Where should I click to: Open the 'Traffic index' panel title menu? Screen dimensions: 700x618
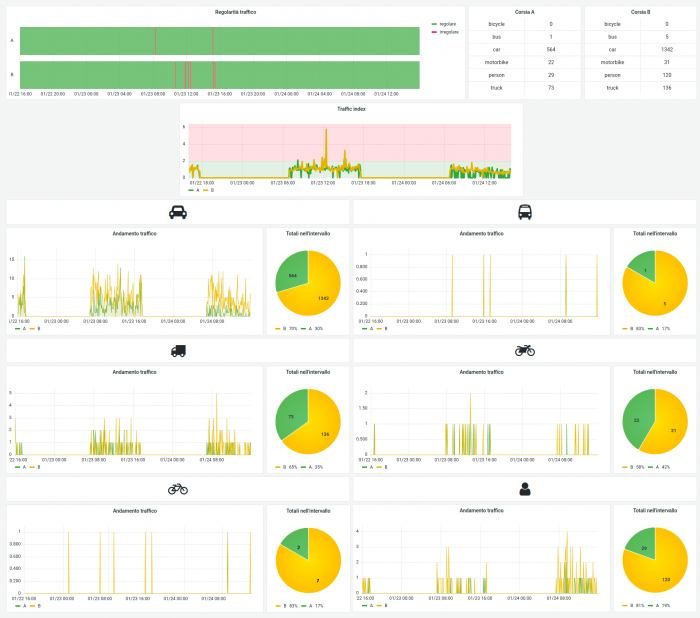tap(350, 108)
